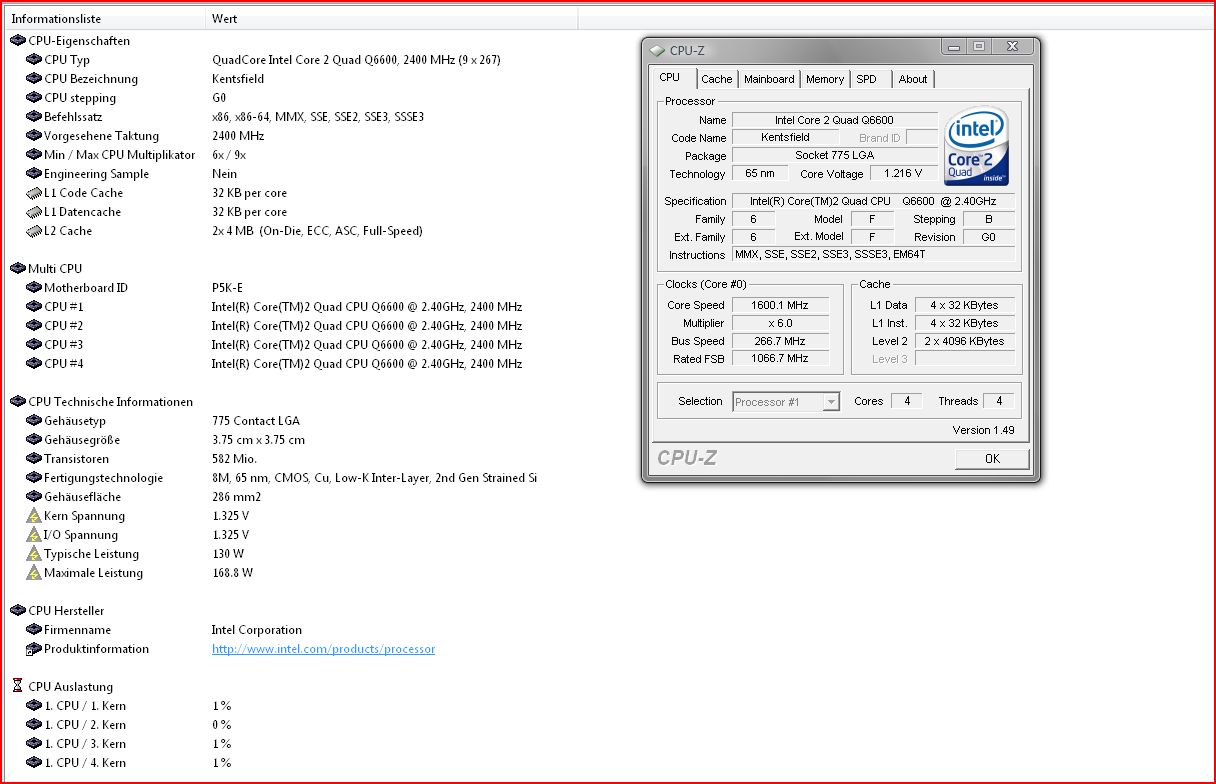The height and width of the screenshot is (784, 1216).
Task: Click the warning icon beside Kern Spannung
Action: 34,516
